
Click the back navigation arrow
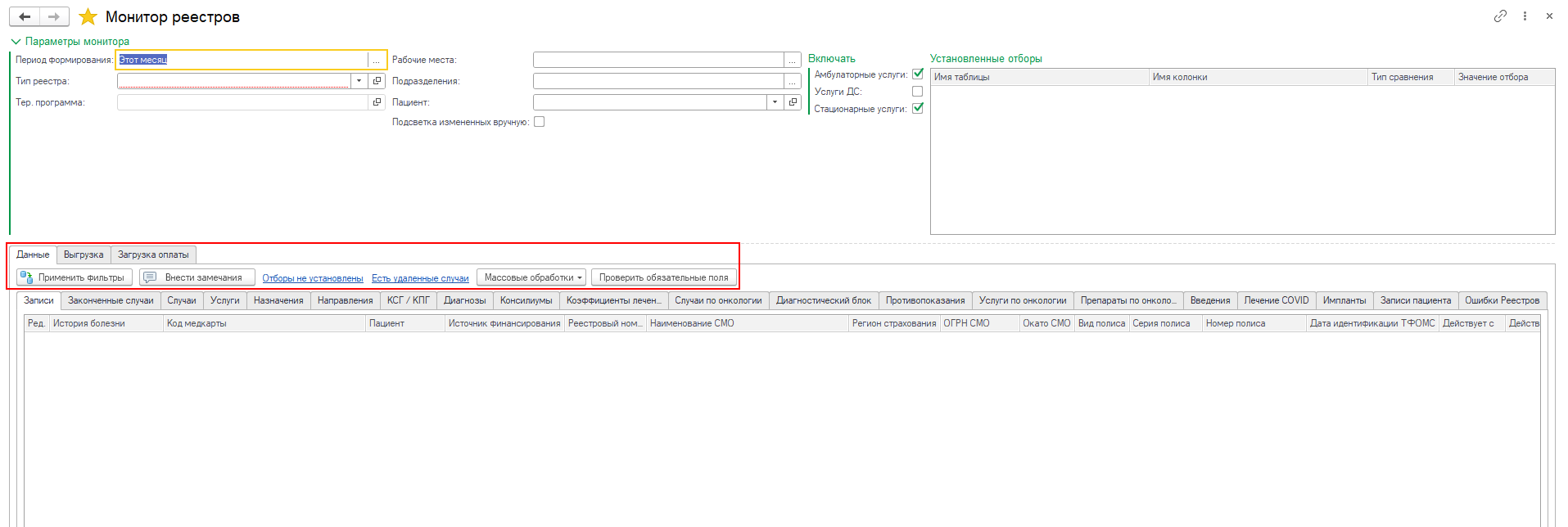(25, 16)
